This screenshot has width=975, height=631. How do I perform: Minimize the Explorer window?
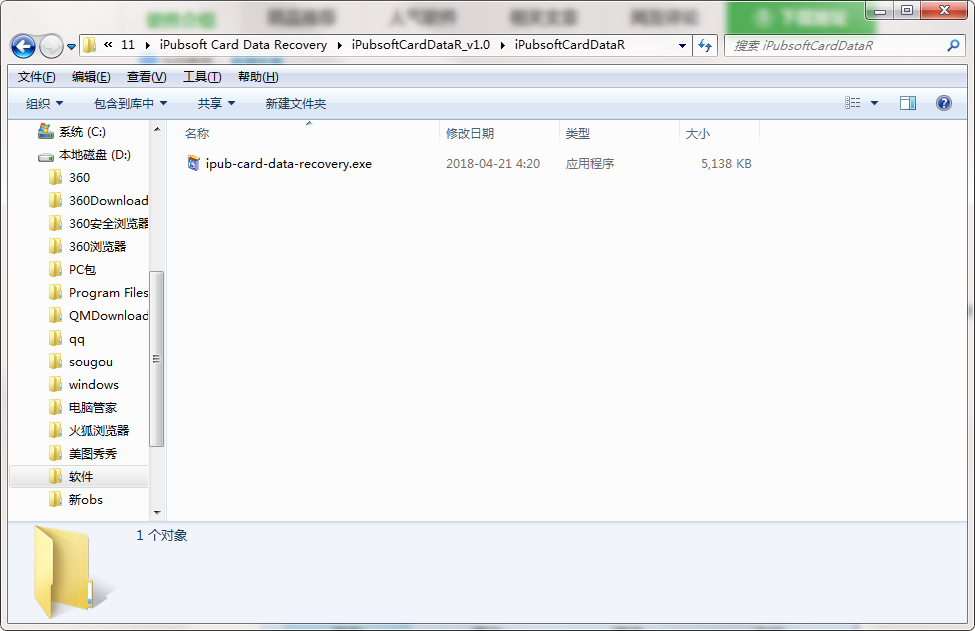880,11
